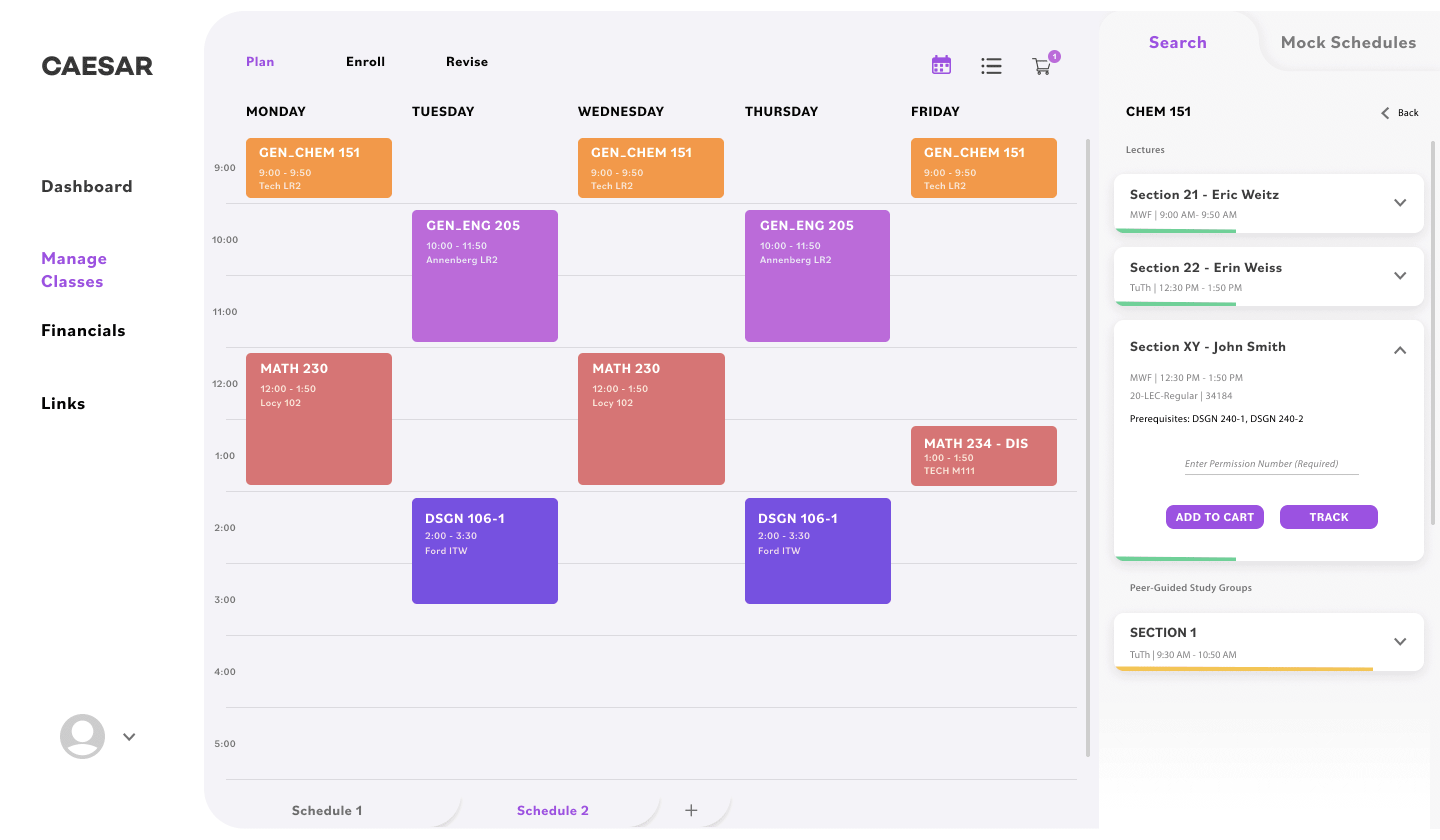Screen dimensions: 1440x840
Task: Click the ADD TO CART button
Action: pyautogui.click(x=1214, y=516)
